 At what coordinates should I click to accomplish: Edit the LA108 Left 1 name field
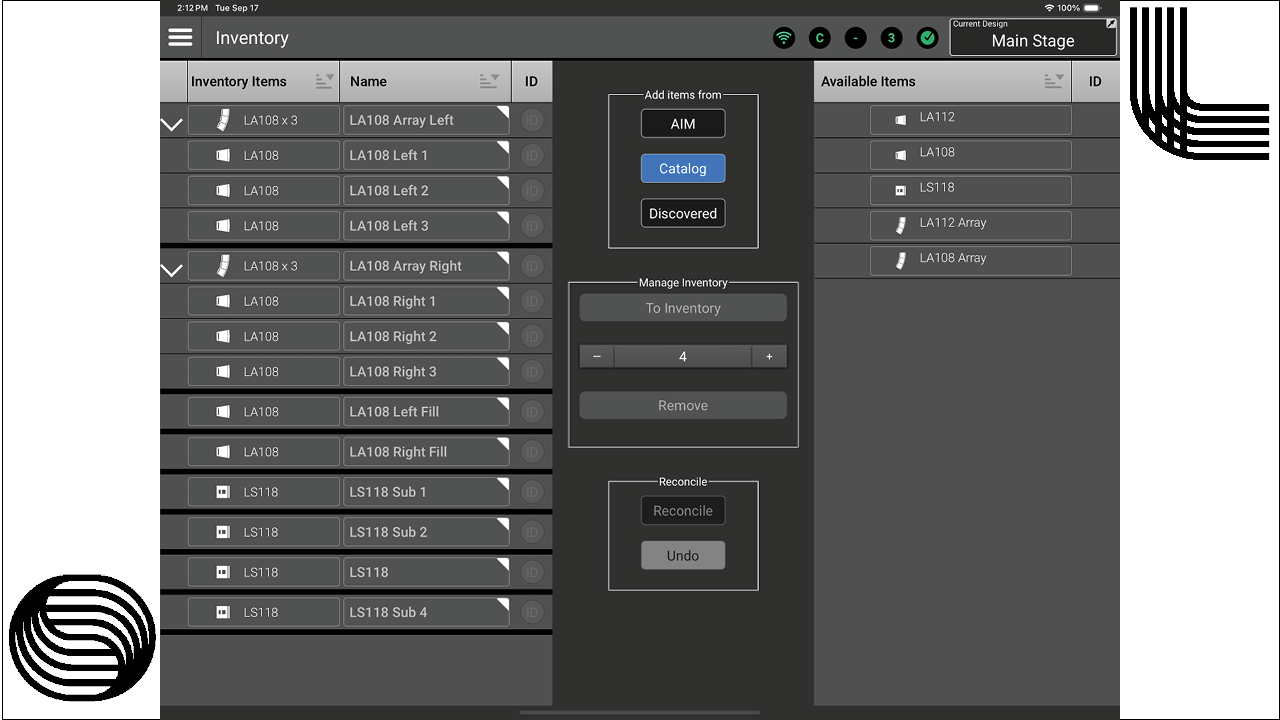(x=426, y=155)
